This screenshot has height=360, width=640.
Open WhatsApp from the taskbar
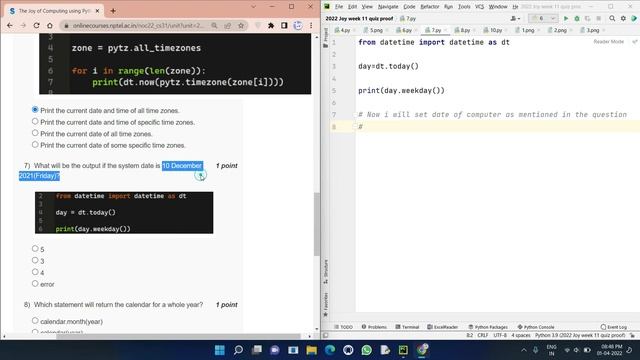367,350
